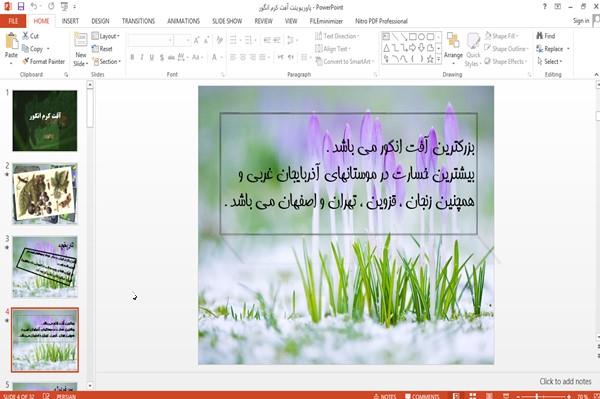
Task: Open the FILE tab
Action: tap(13, 21)
